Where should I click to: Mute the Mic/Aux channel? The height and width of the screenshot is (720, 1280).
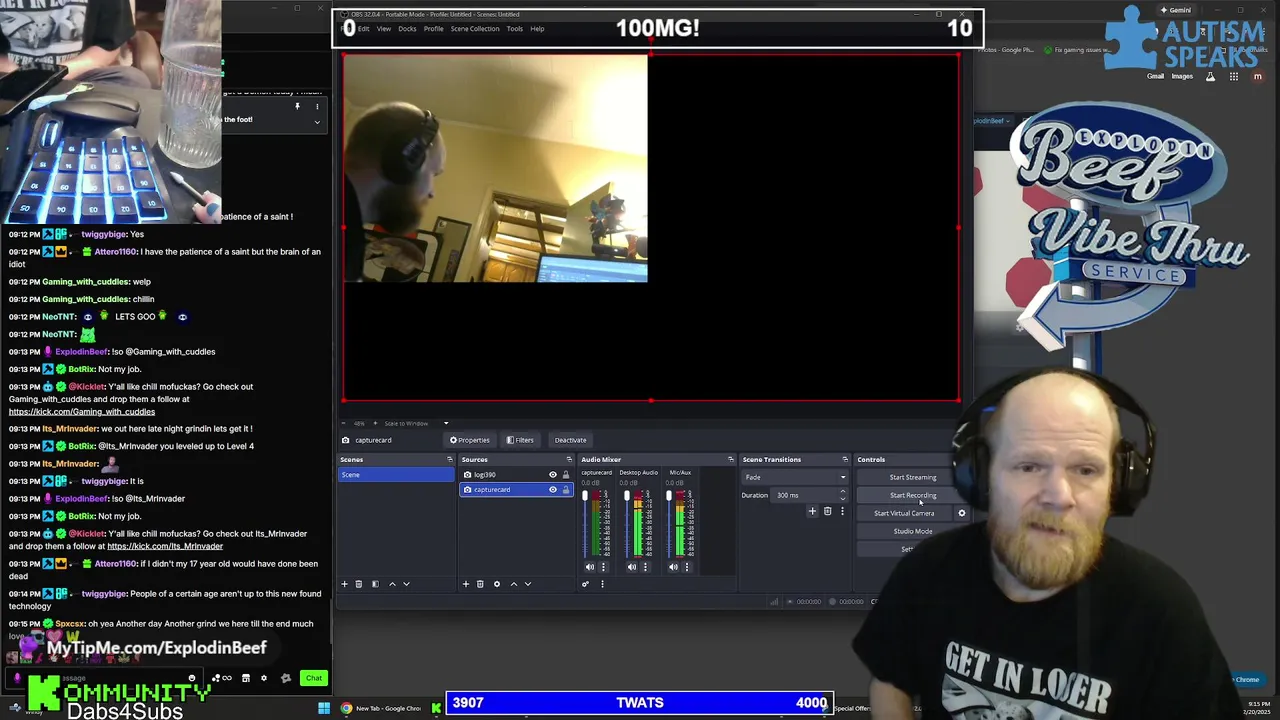click(x=674, y=567)
